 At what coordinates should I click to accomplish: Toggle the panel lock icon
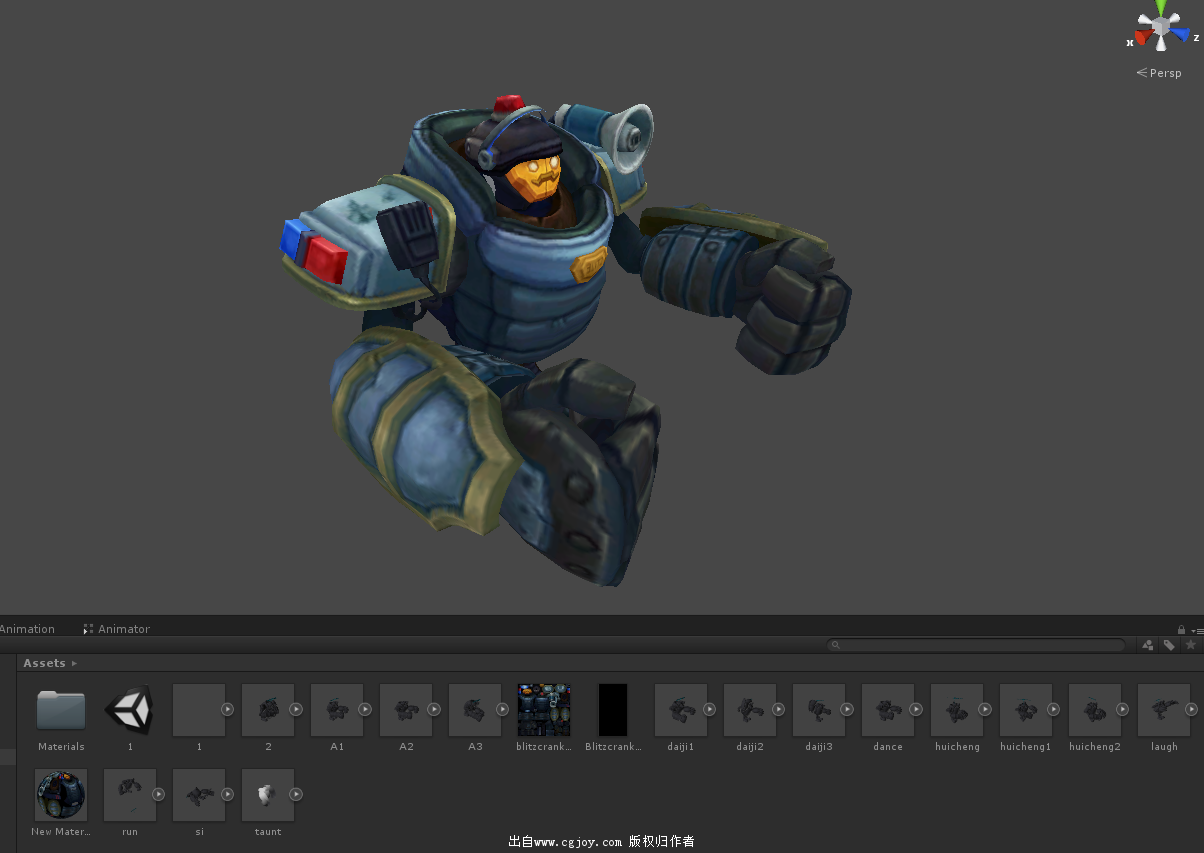pyautogui.click(x=1181, y=630)
